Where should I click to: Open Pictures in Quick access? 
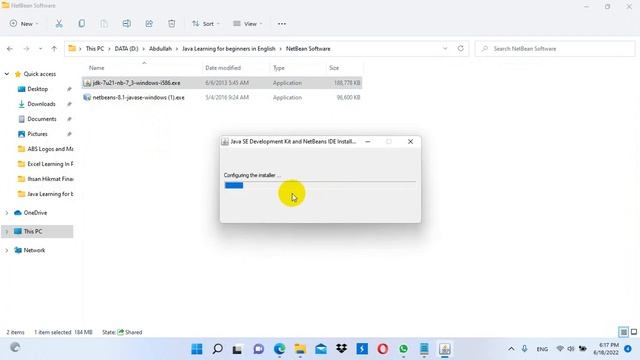[x=37, y=134]
